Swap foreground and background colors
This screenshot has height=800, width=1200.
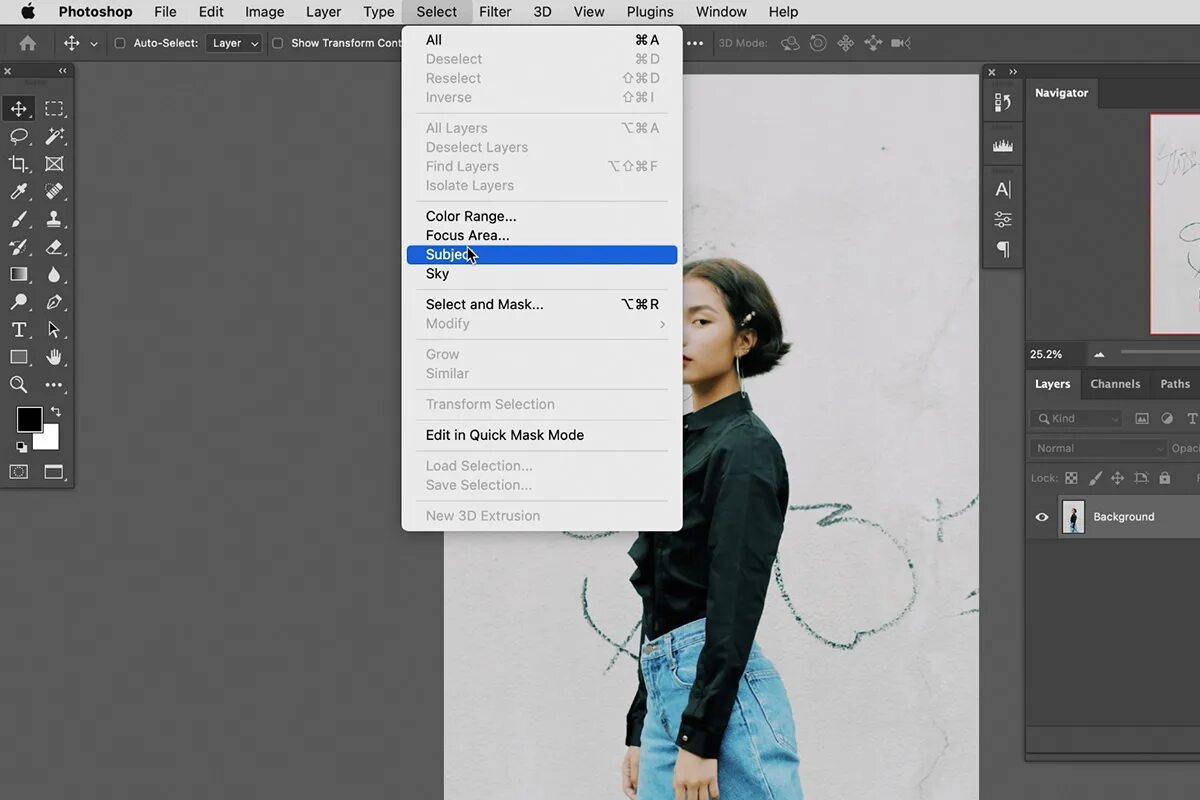[56, 411]
